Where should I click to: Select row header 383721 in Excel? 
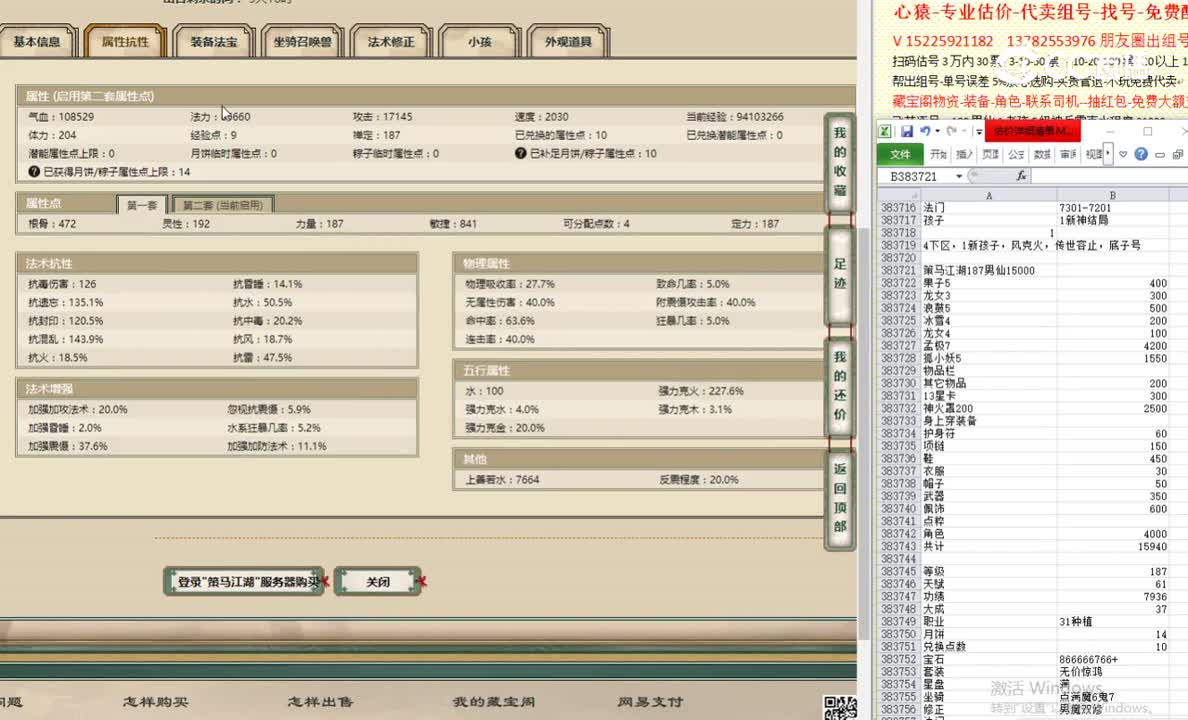(x=899, y=270)
